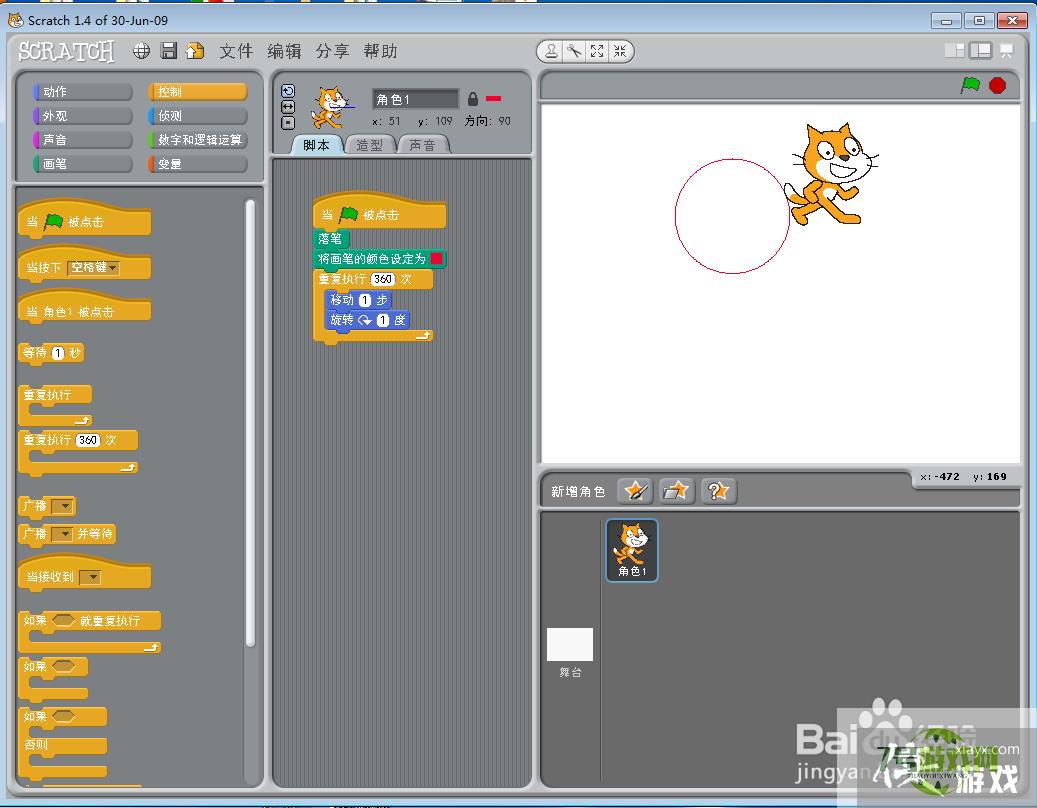1037x808 pixels.
Task: Open the 分享 (Share) menu
Action: point(332,51)
